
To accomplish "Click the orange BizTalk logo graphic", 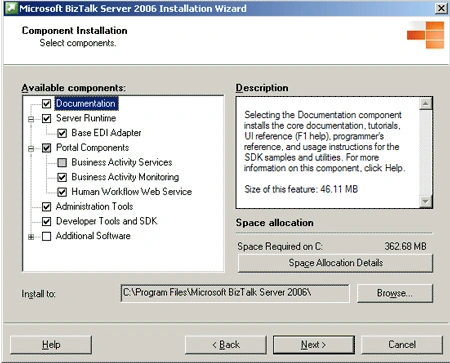I will tap(426, 35).
